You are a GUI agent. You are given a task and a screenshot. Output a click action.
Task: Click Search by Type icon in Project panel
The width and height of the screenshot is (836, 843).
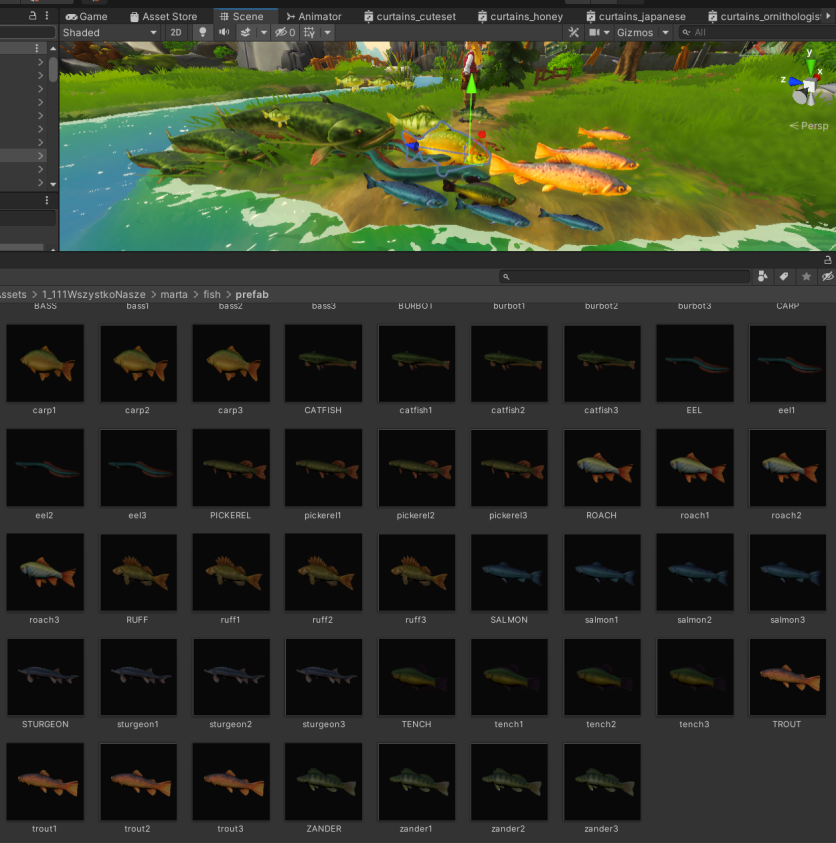coord(763,276)
